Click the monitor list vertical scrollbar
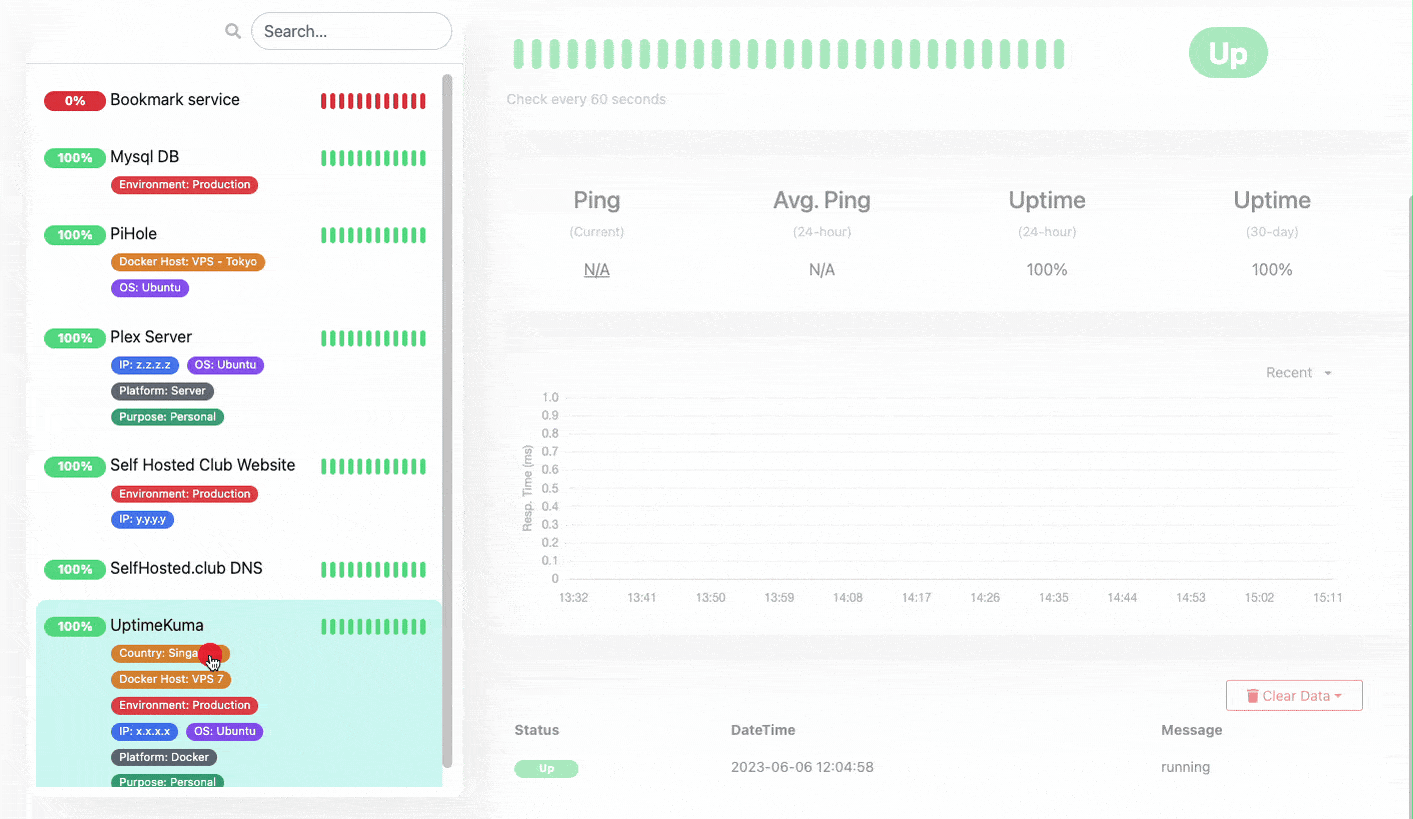Screen dimensions: 1413x819 (x=447, y=420)
